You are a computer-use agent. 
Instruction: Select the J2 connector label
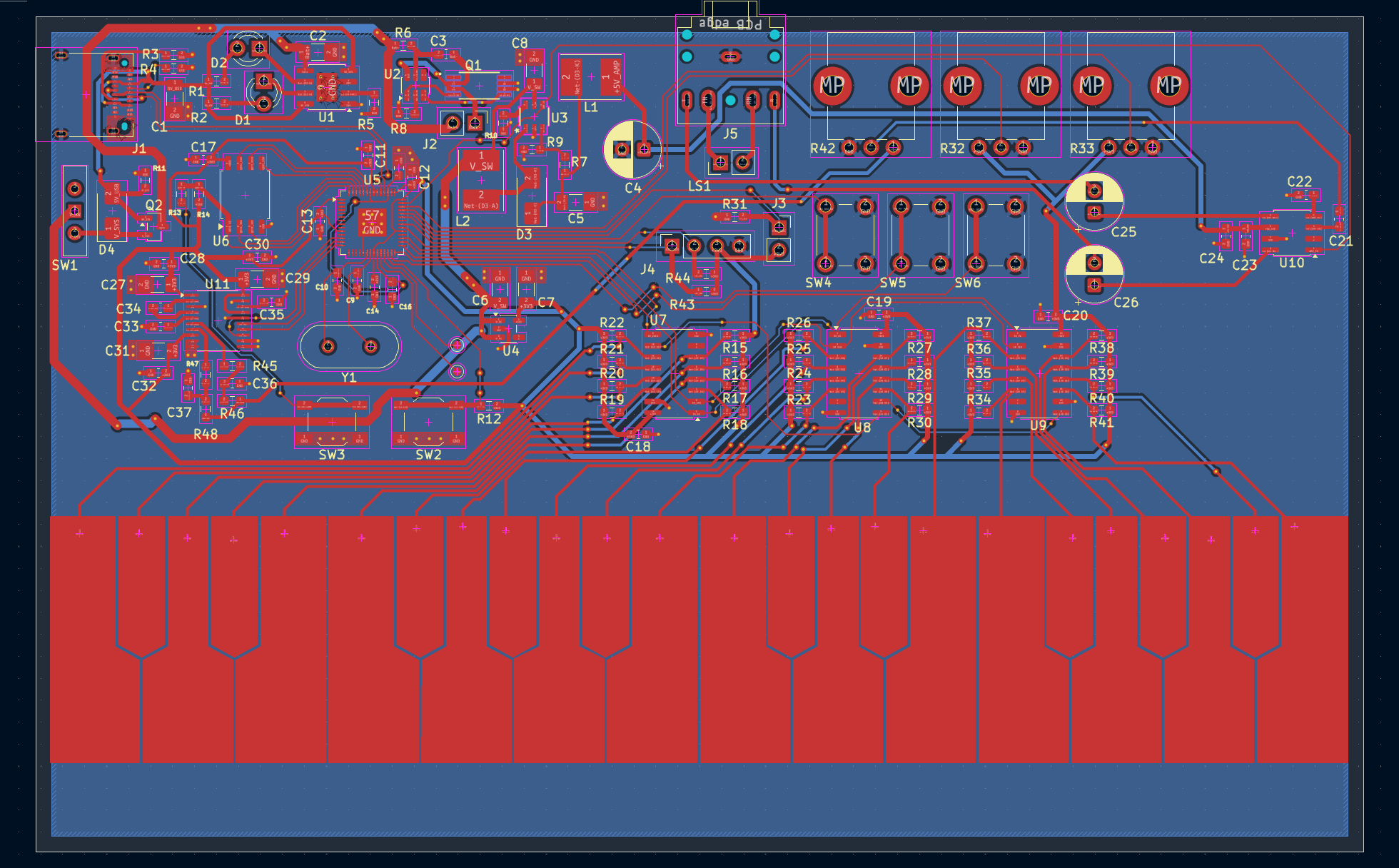429,144
